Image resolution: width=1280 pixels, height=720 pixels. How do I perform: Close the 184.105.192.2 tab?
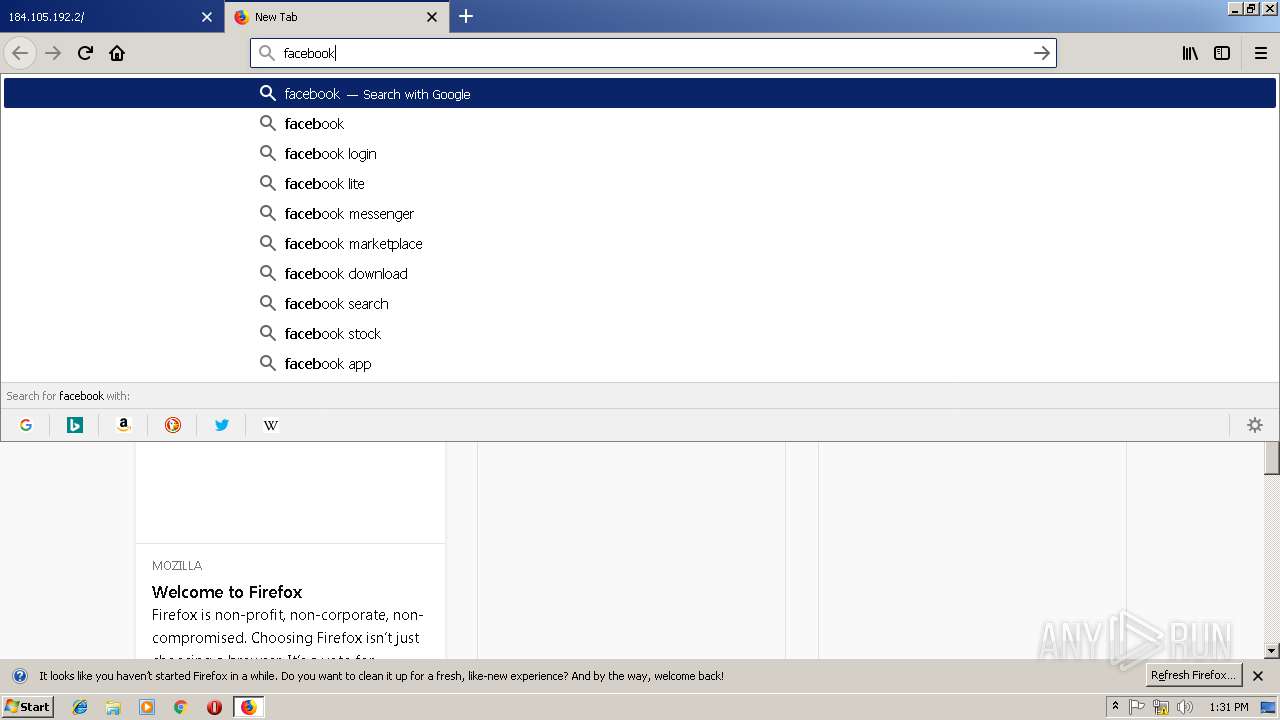[207, 17]
